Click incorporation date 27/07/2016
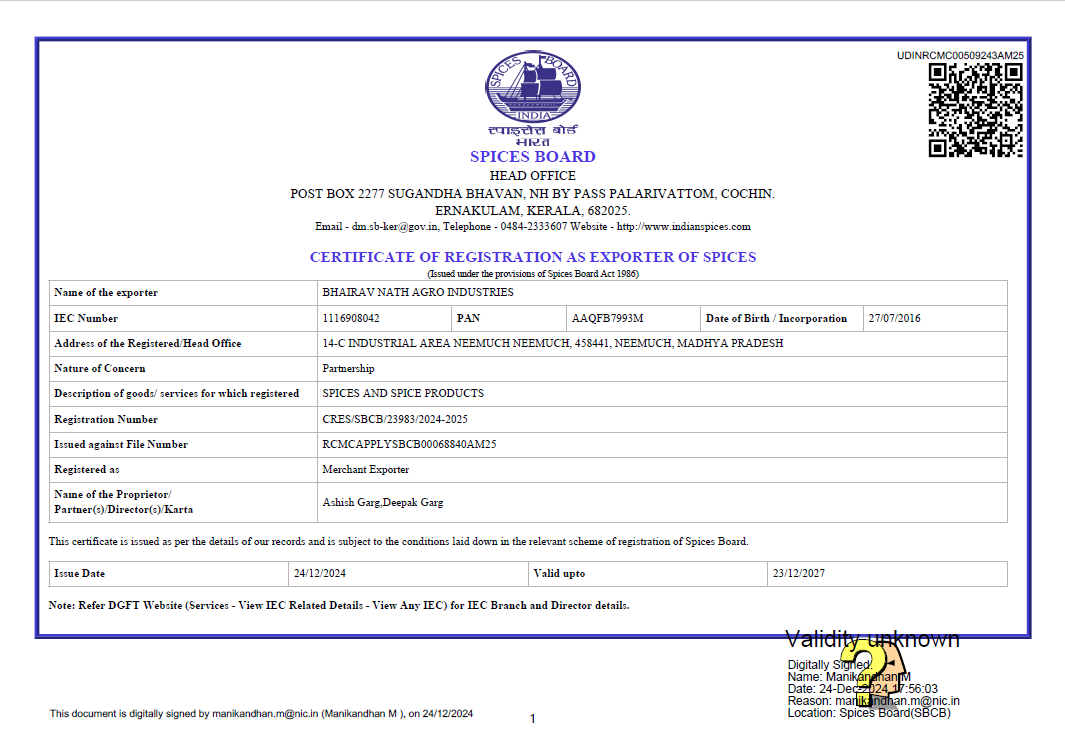Image resolution: width=1065 pixels, height=752 pixels. (x=894, y=319)
